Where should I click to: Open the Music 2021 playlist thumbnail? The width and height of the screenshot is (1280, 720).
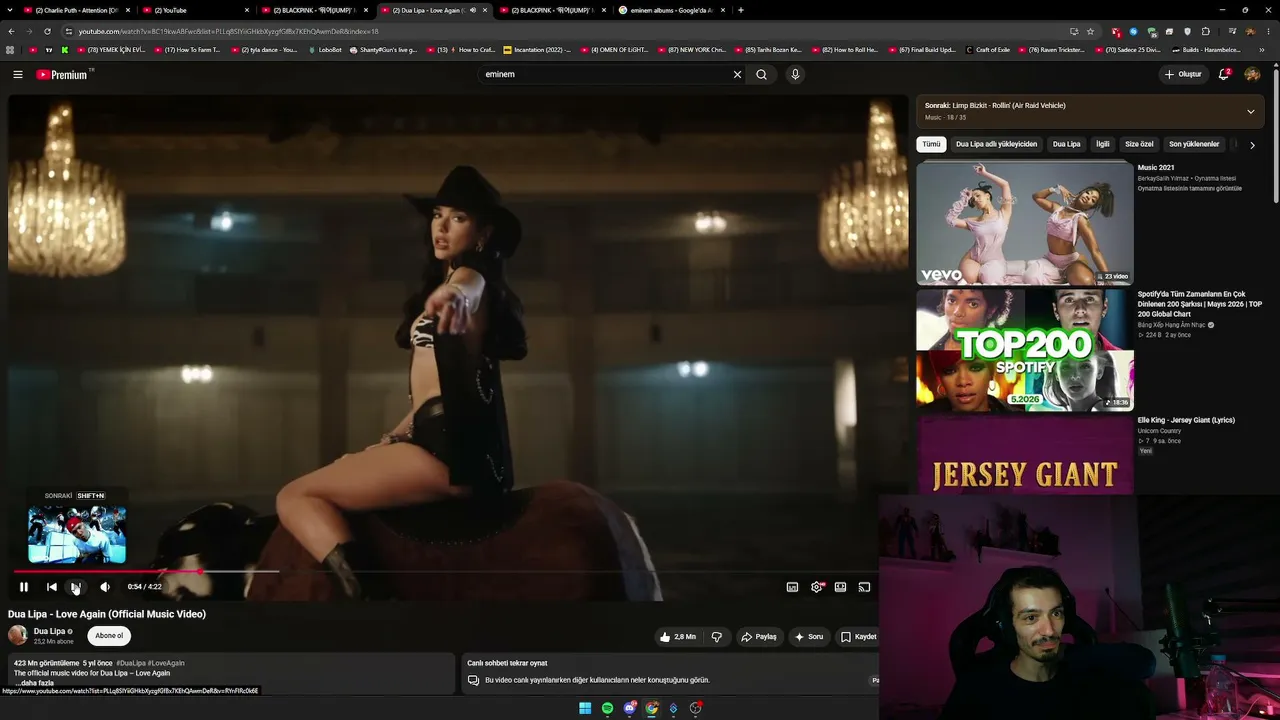coord(1025,223)
